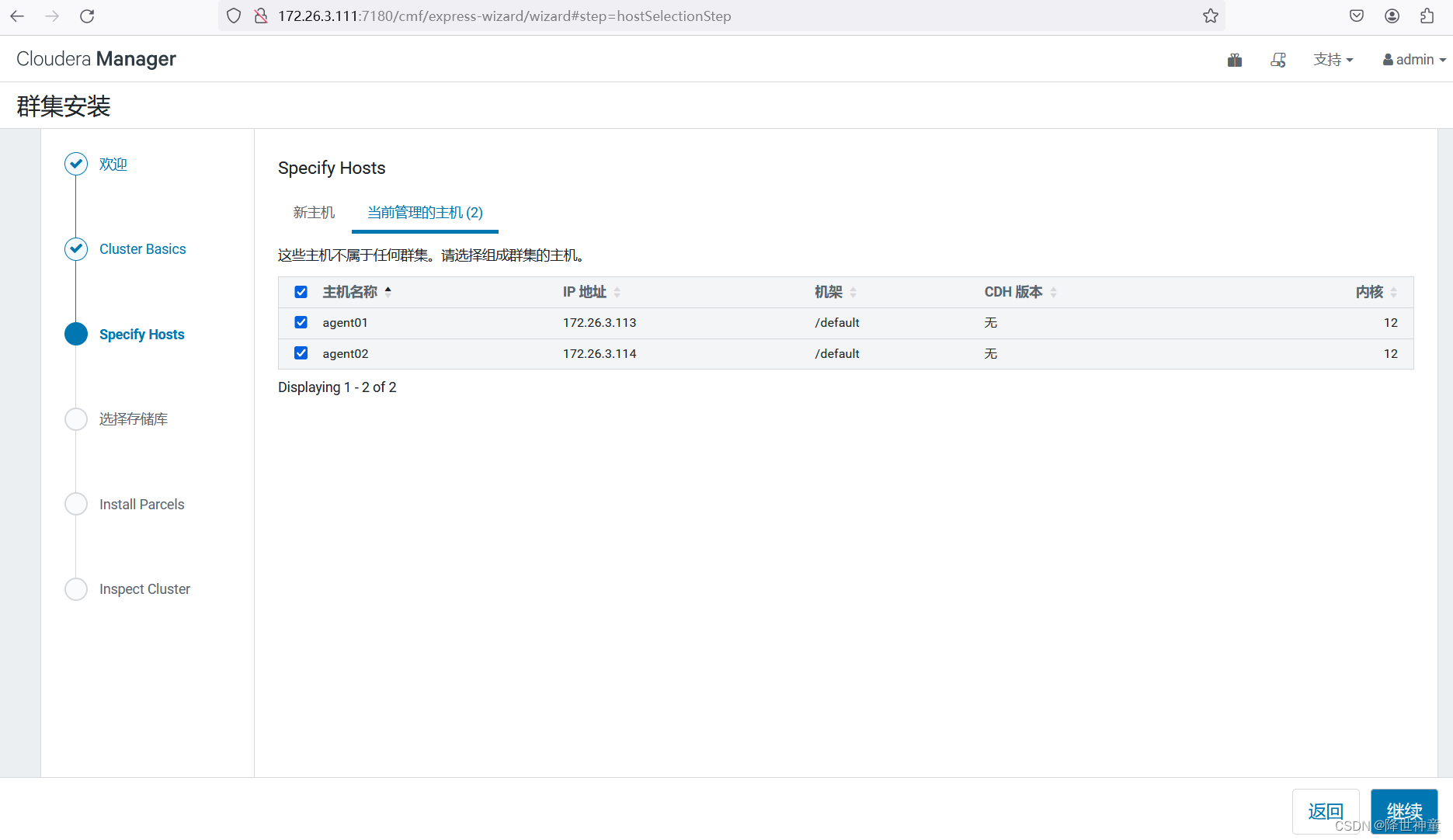Click the 继续 continue button
Image resolution: width=1453 pixels, height=840 pixels.
pyautogui.click(x=1404, y=811)
